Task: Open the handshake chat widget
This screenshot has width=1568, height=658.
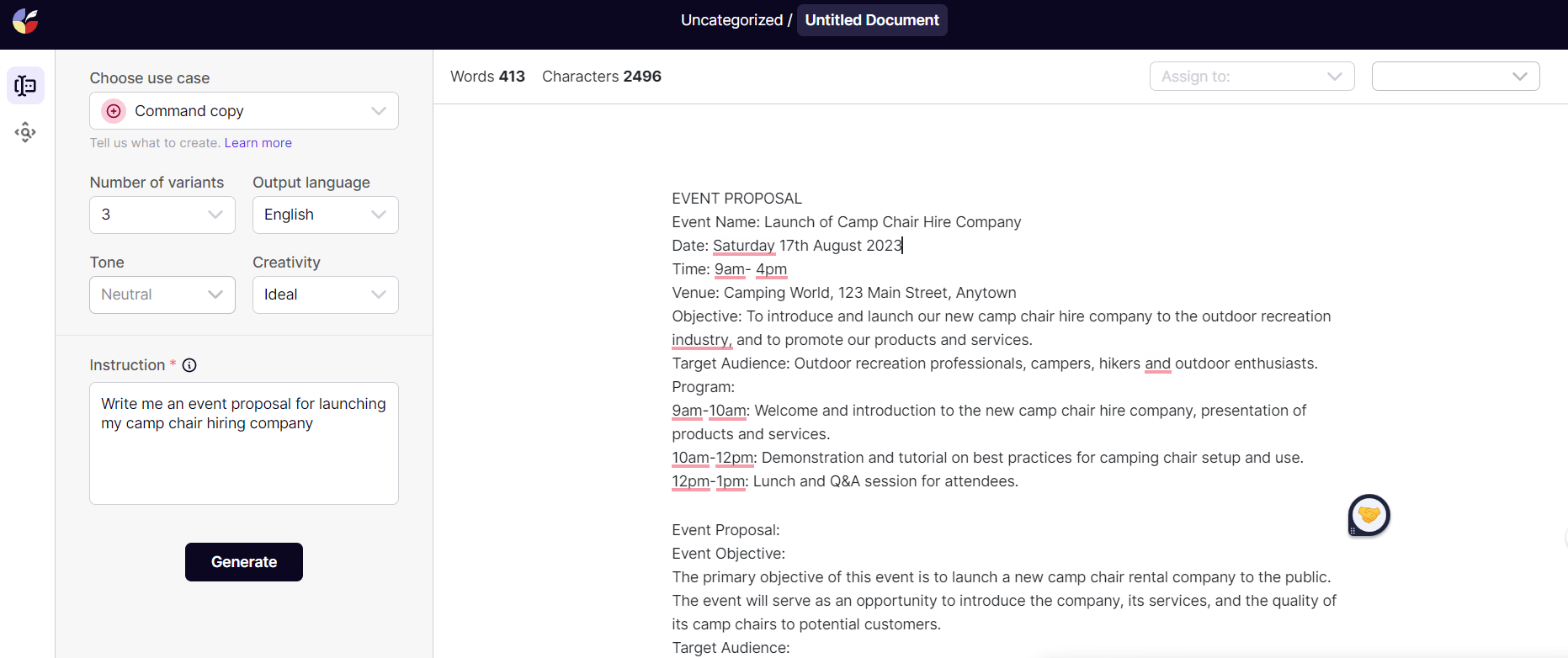Action: (x=1369, y=515)
